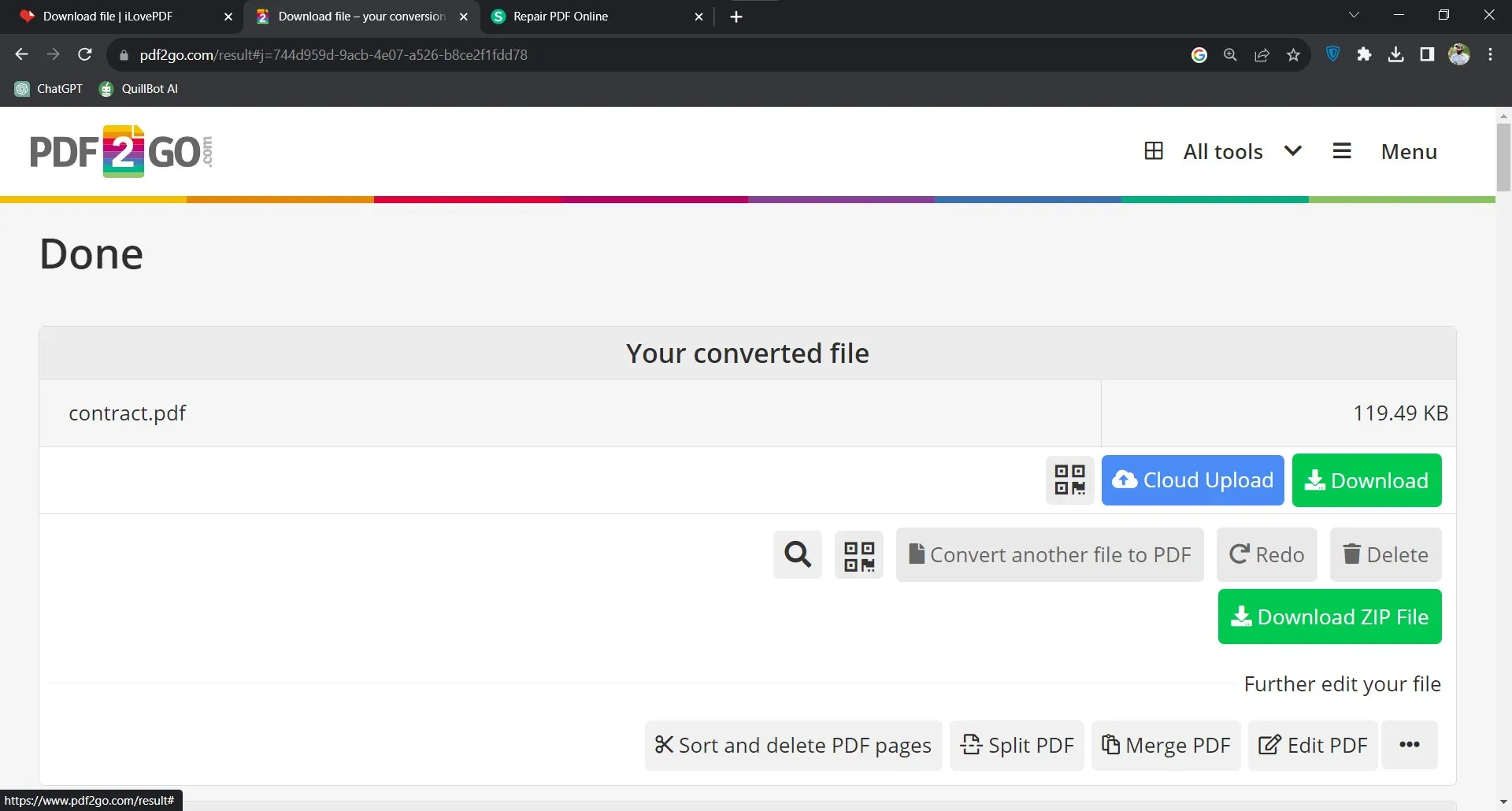
Task: Open the tab search dropdown arrow
Action: pos(1354,14)
